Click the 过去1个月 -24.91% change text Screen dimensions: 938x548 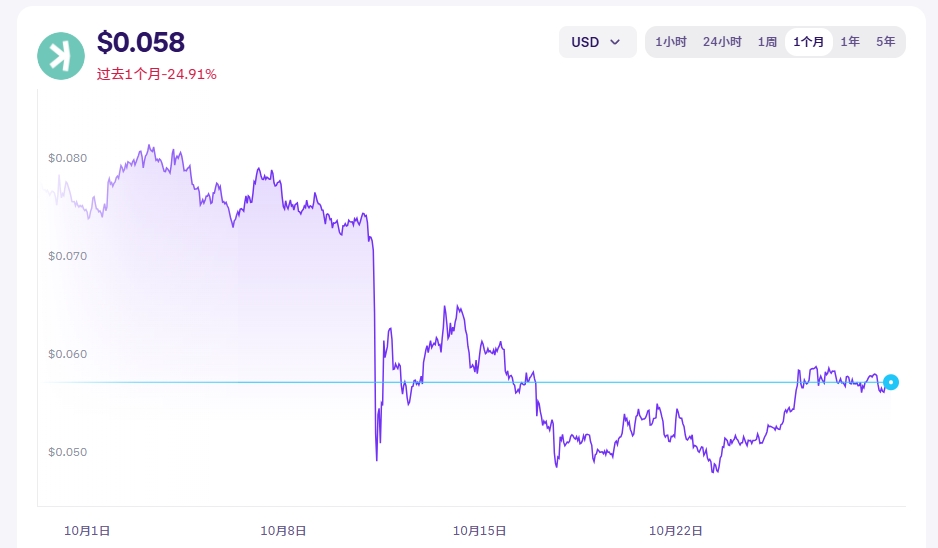157,74
